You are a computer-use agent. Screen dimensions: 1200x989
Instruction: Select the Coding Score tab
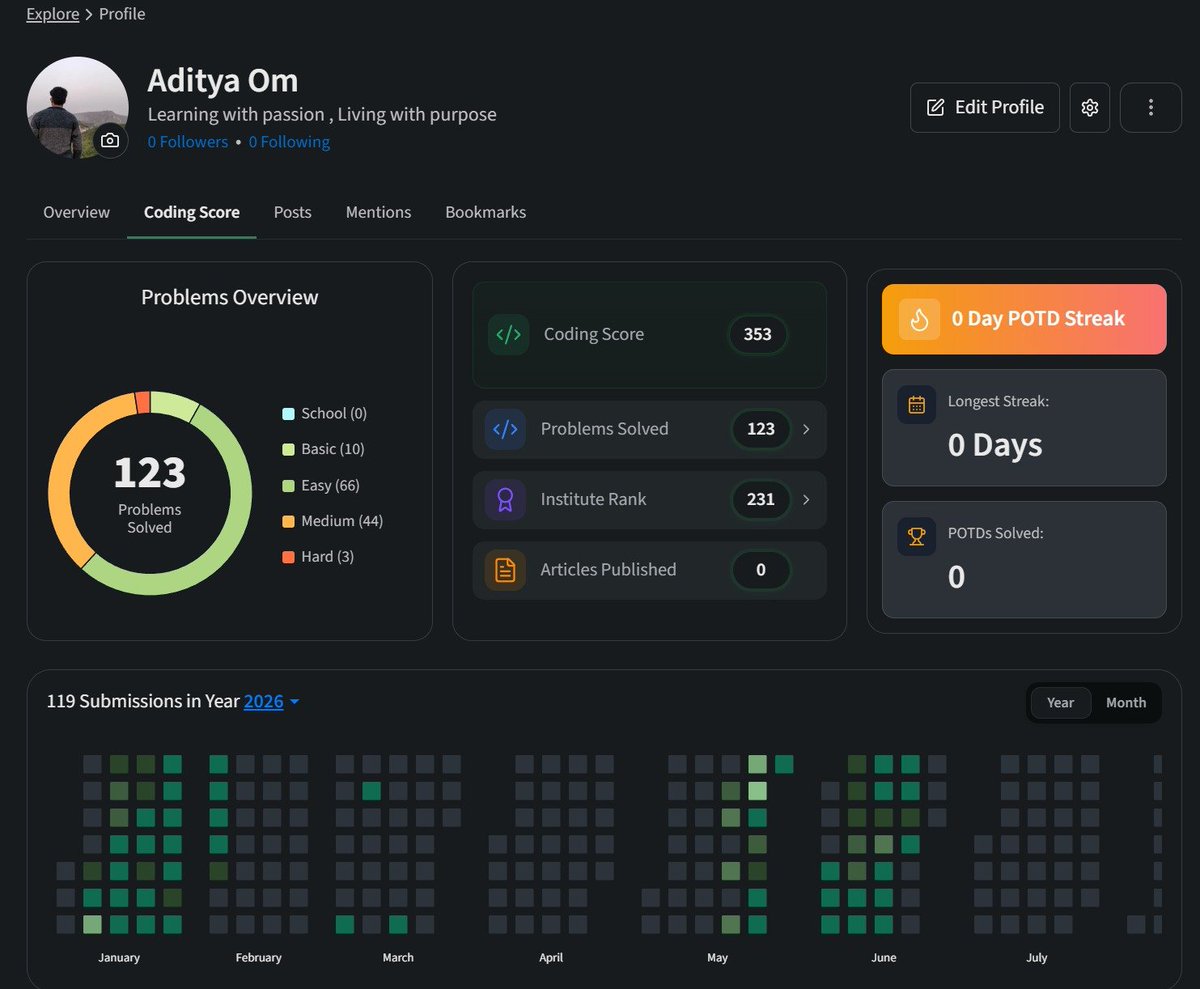[x=192, y=212]
